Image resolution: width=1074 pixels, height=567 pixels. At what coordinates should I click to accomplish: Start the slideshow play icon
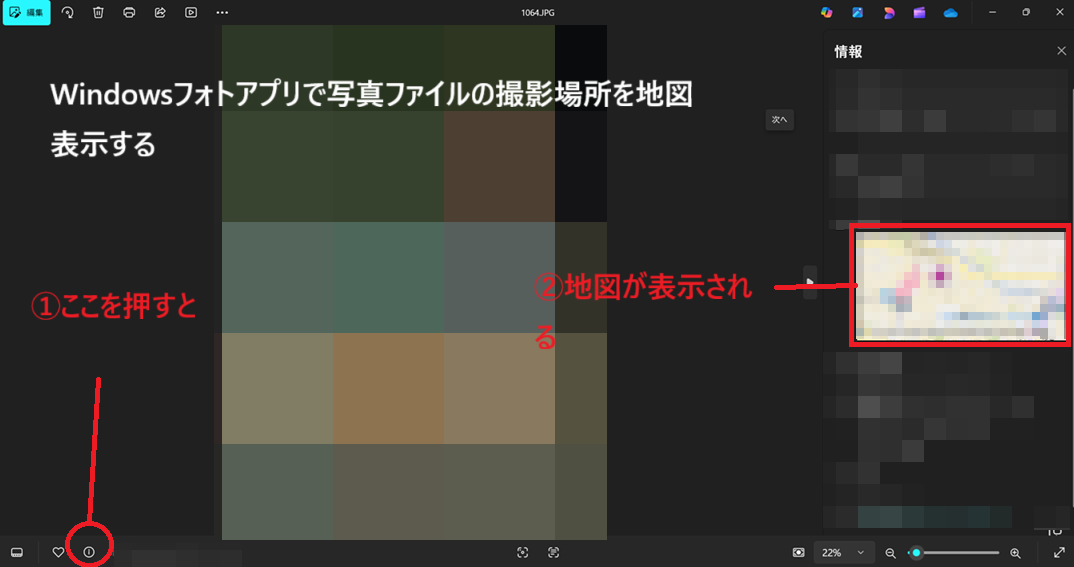[x=191, y=12]
